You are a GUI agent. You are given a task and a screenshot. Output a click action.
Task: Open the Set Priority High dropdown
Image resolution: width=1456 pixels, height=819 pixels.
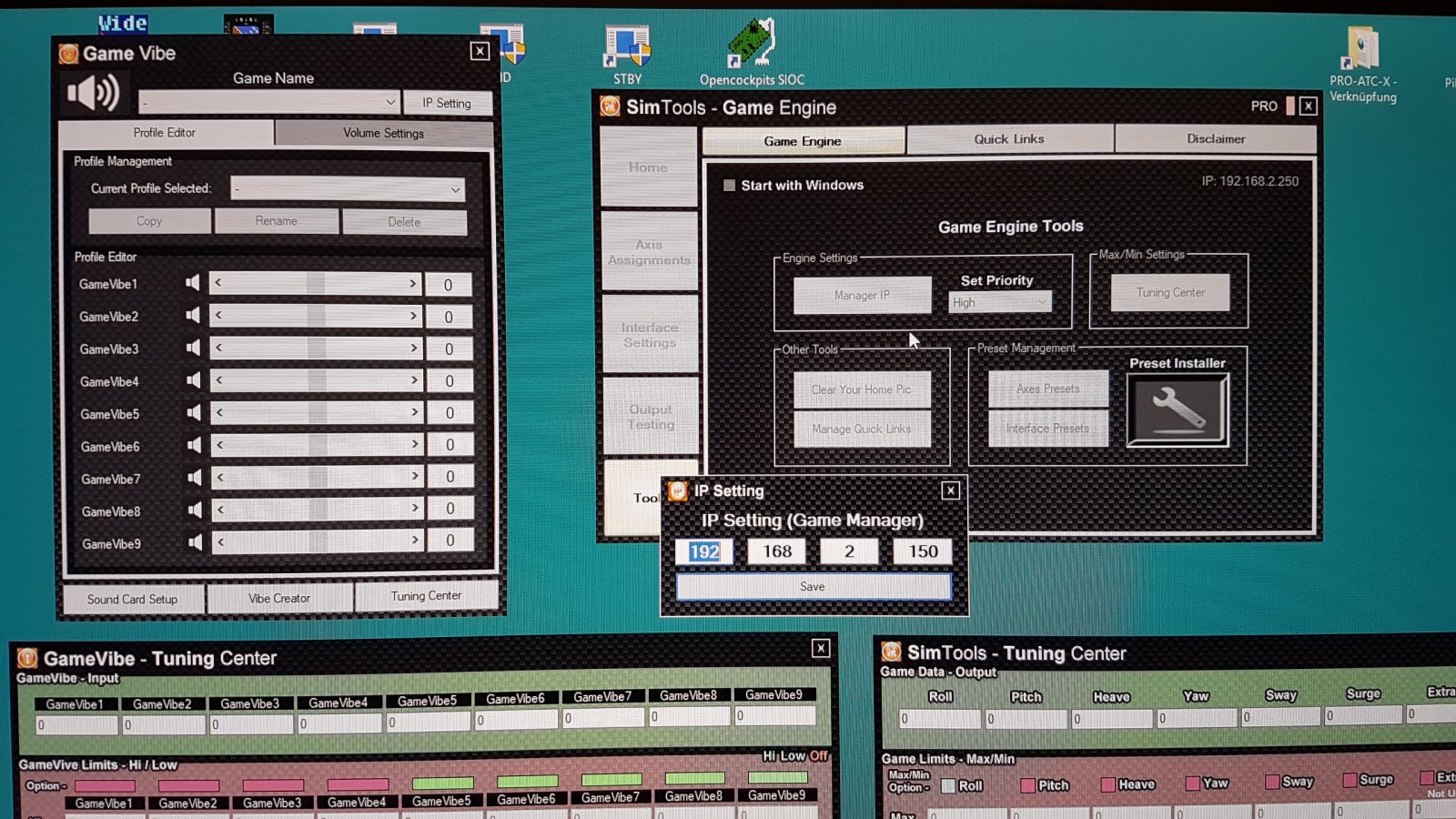pyautogui.click(x=999, y=302)
